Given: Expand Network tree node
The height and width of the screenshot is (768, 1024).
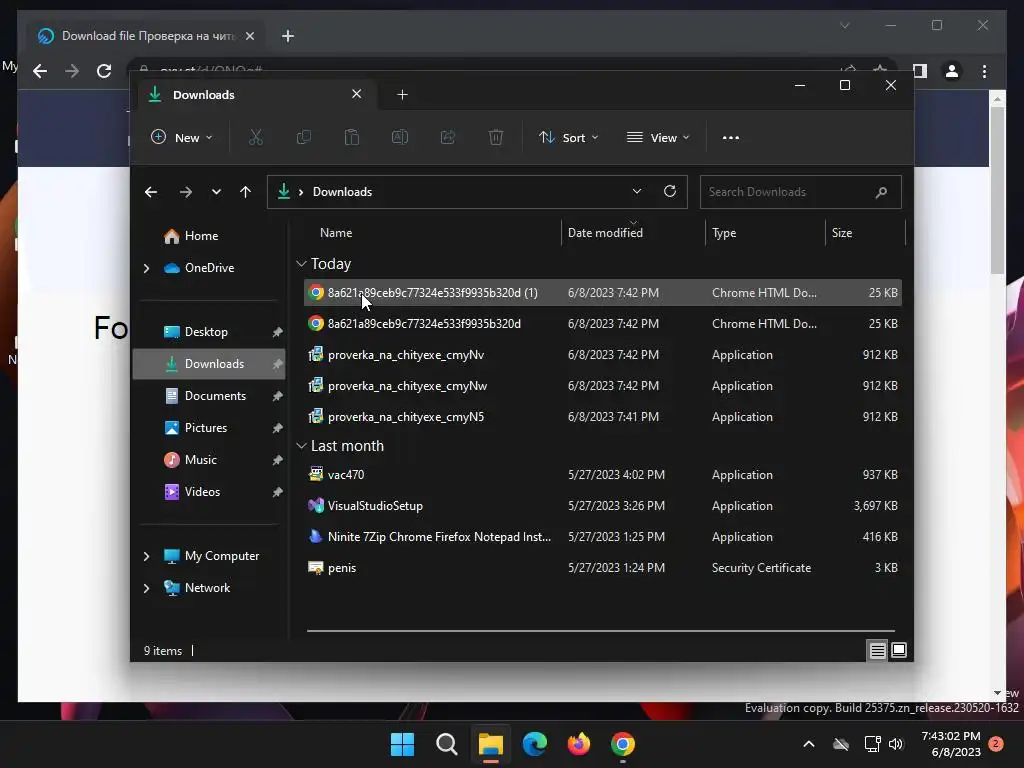Looking at the screenshot, I should (x=146, y=588).
